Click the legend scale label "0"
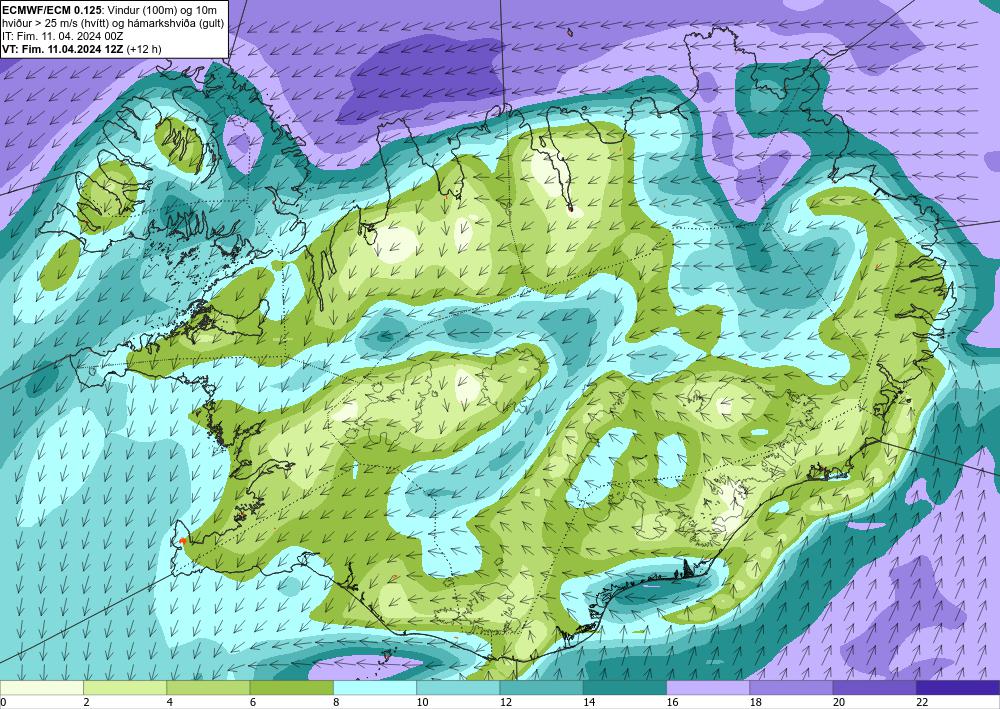 click(3, 702)
